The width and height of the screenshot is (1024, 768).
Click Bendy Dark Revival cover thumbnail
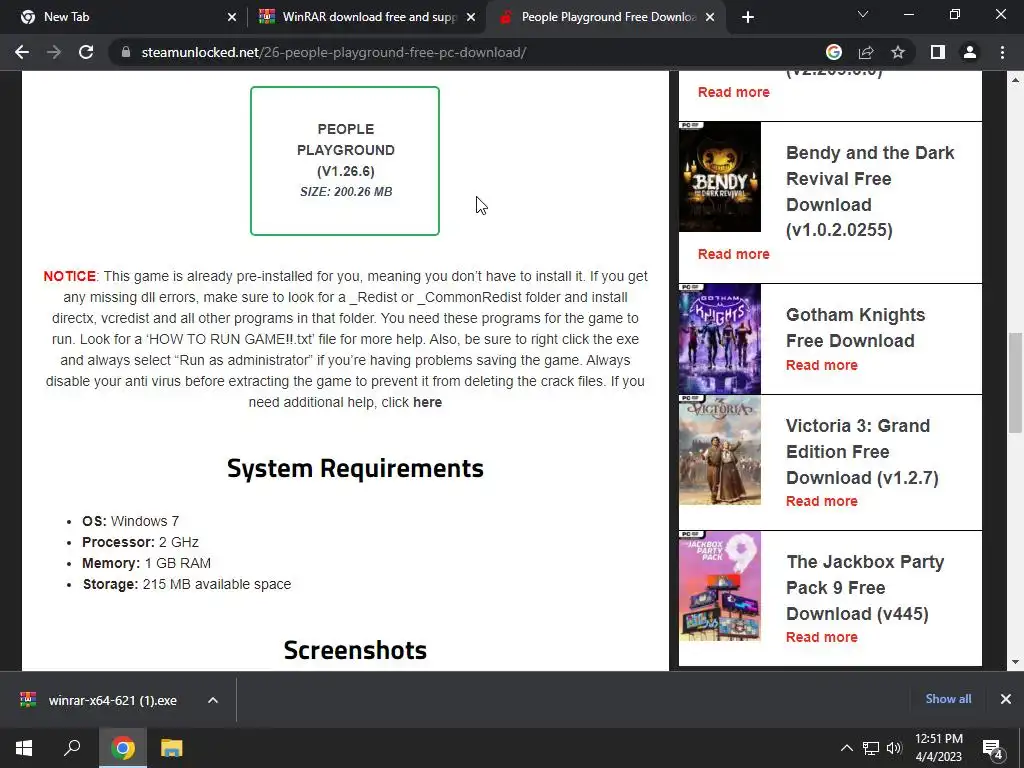[720, 176]
